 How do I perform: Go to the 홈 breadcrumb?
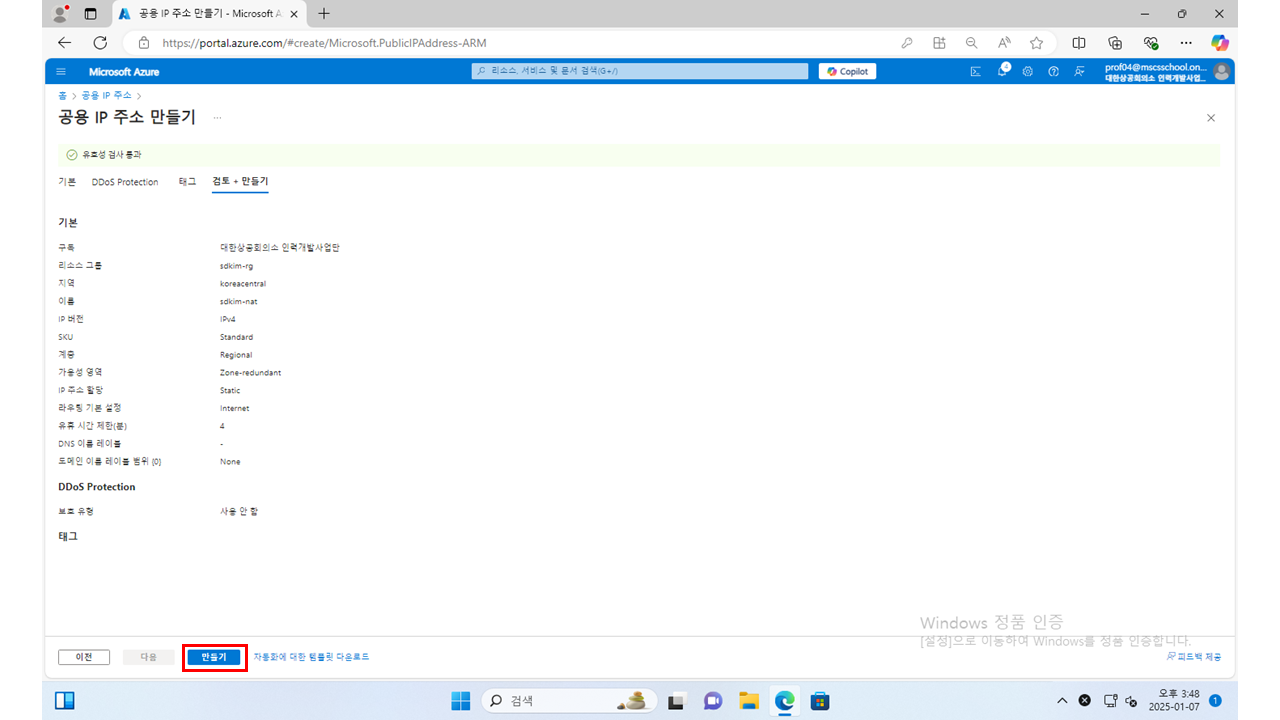[x=62, y=95]
